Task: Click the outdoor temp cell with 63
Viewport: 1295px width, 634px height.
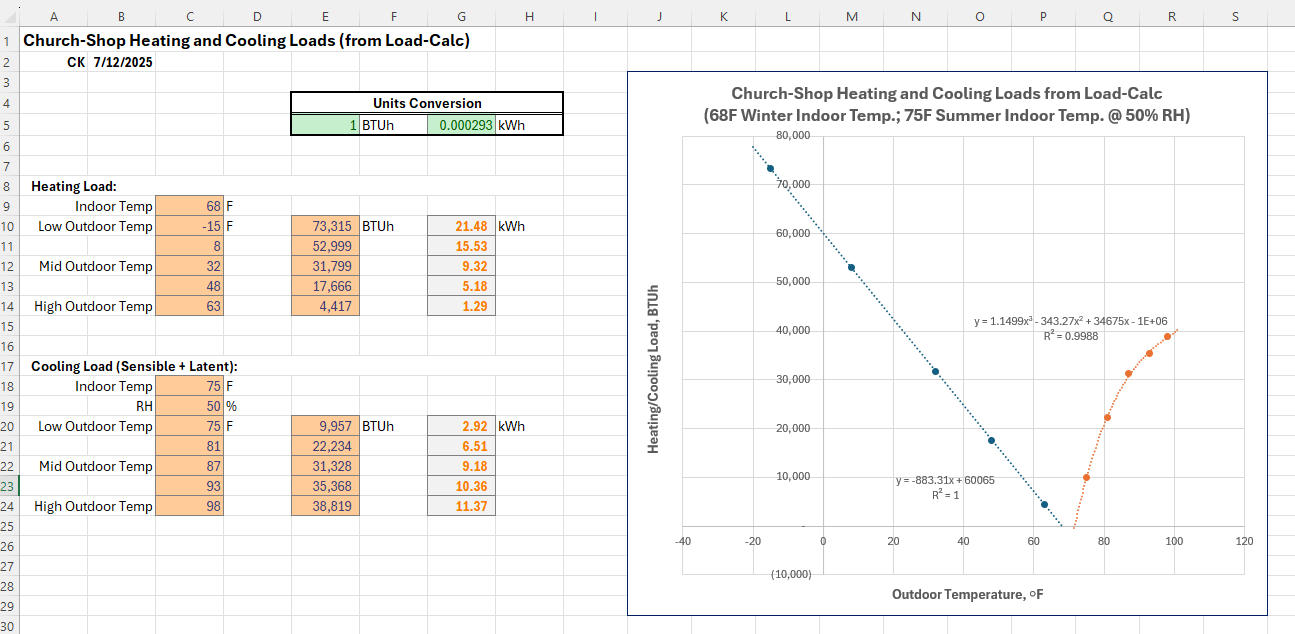Action: [x=190, y=306]
